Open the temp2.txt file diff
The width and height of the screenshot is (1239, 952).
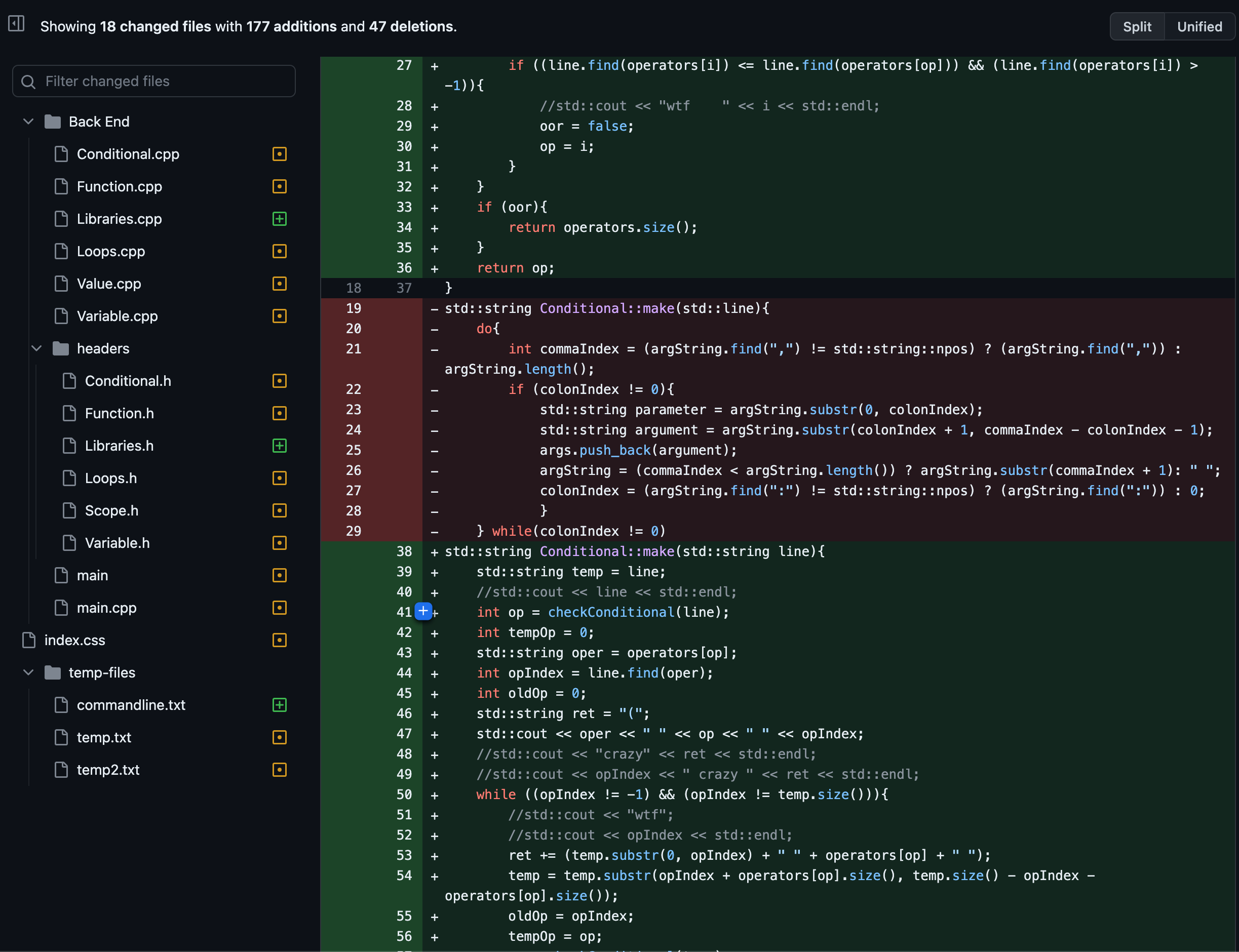click(108, 770)
